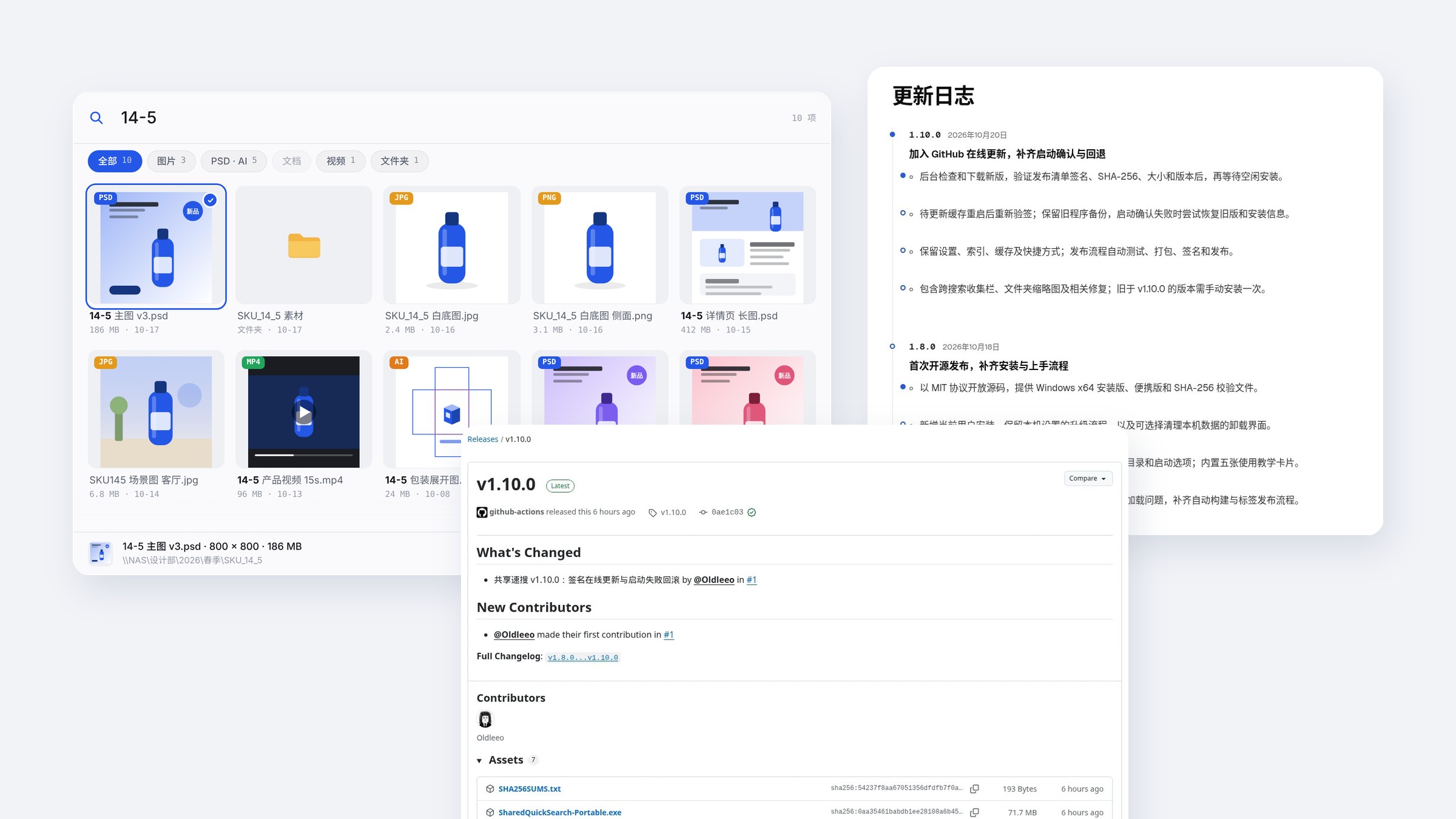Image resolution: width=1456 pixels, height=819 pixels.
Task: Click package icon beside SHA256SUMS.txt
Action: pyautogui.click(x=490, y=789)
